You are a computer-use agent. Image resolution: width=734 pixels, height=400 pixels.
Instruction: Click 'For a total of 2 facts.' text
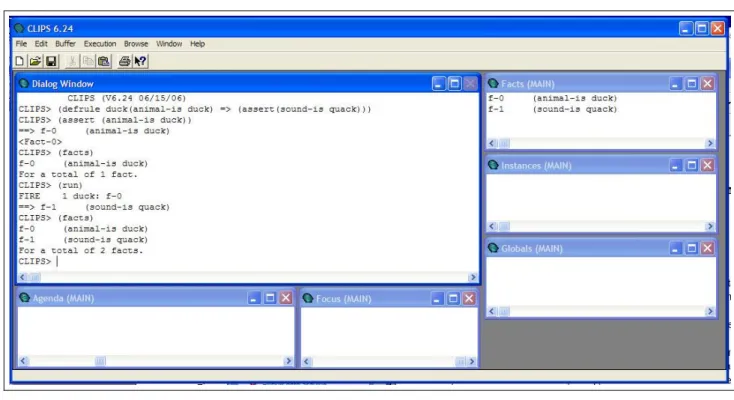[81, 251]
